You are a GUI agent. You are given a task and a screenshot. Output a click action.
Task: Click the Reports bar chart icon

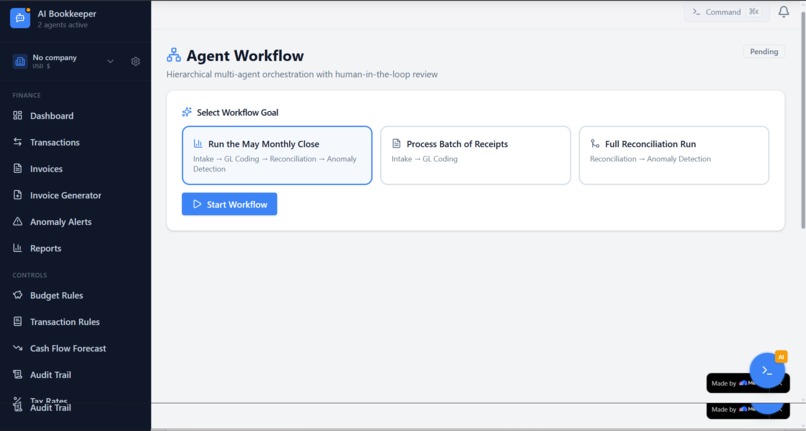[x=17, y=247]
